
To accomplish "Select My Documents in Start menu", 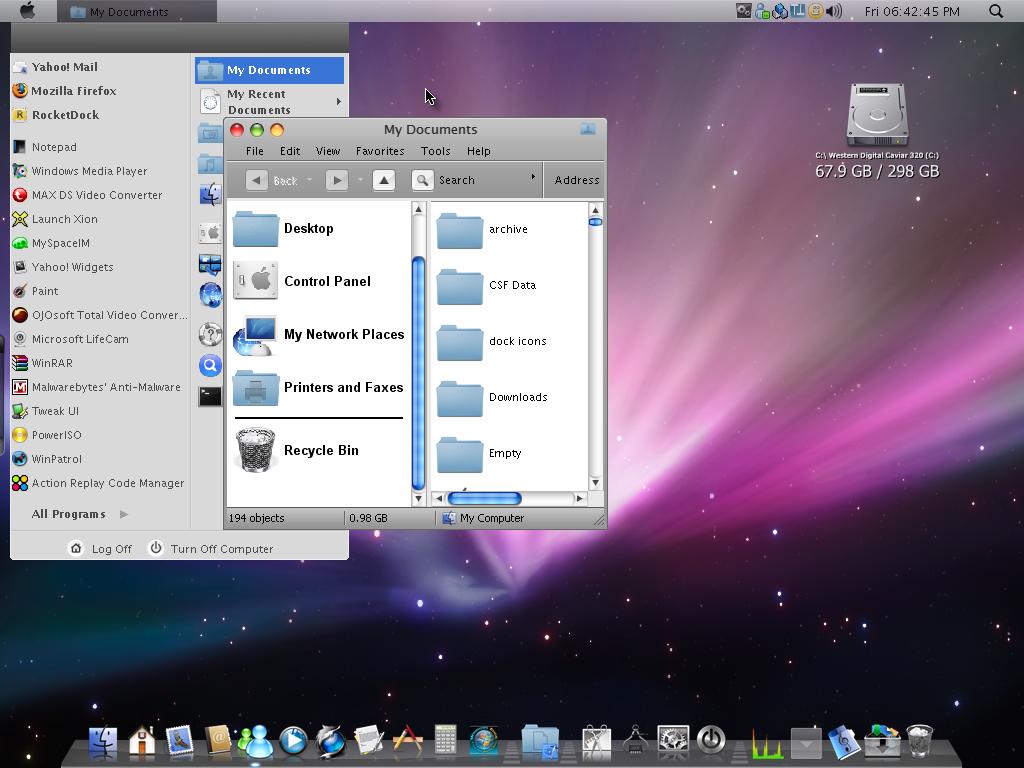I will [x=269, y=70].
